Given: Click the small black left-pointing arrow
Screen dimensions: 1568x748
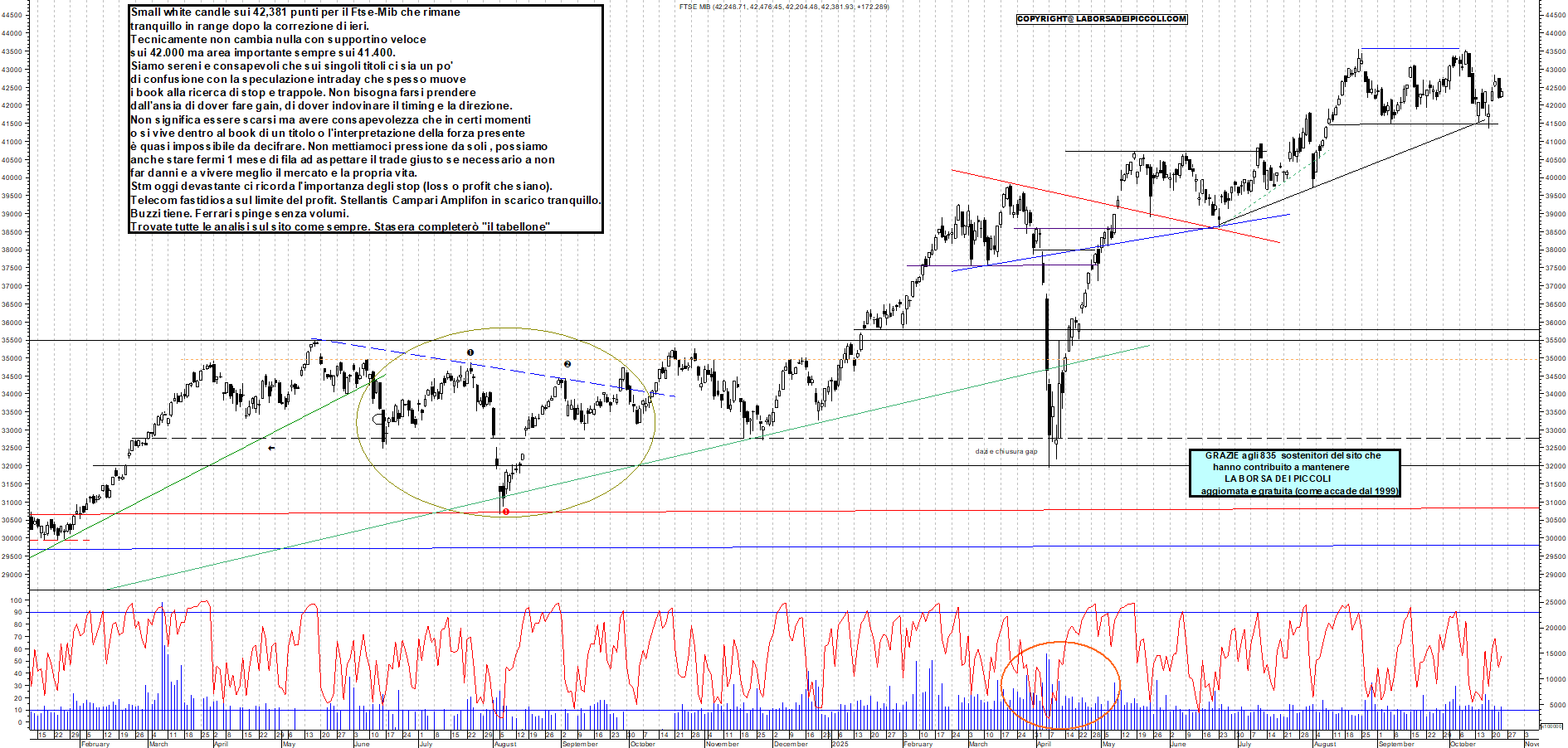Looking at the screenshot, I should (x=271, y=448).
